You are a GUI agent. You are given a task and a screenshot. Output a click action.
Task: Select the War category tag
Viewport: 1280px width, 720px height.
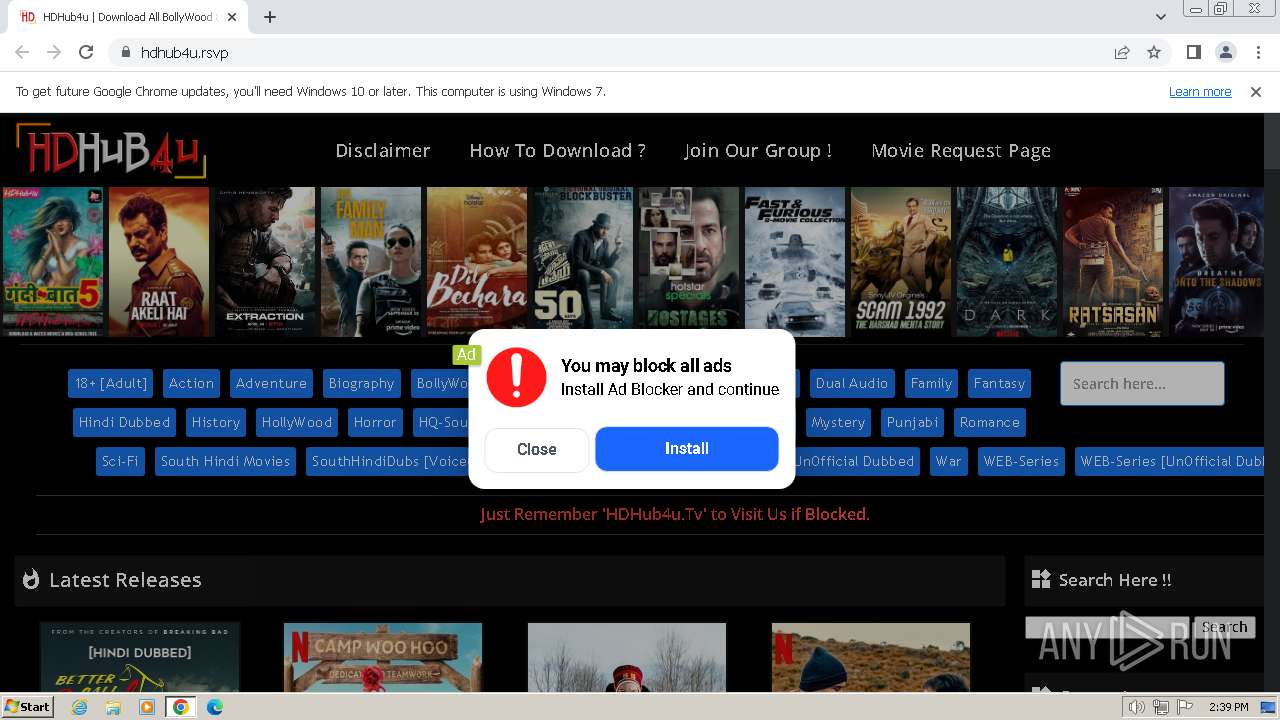[x=948, y=461]
